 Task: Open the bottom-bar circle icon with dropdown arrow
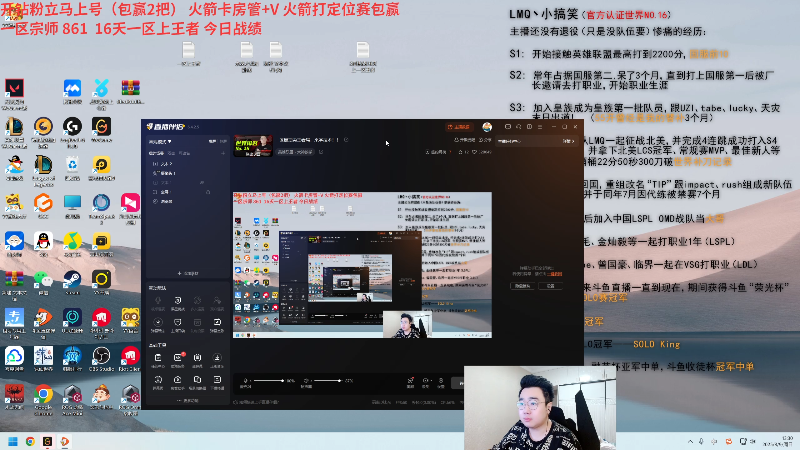(x=426, y=381)
